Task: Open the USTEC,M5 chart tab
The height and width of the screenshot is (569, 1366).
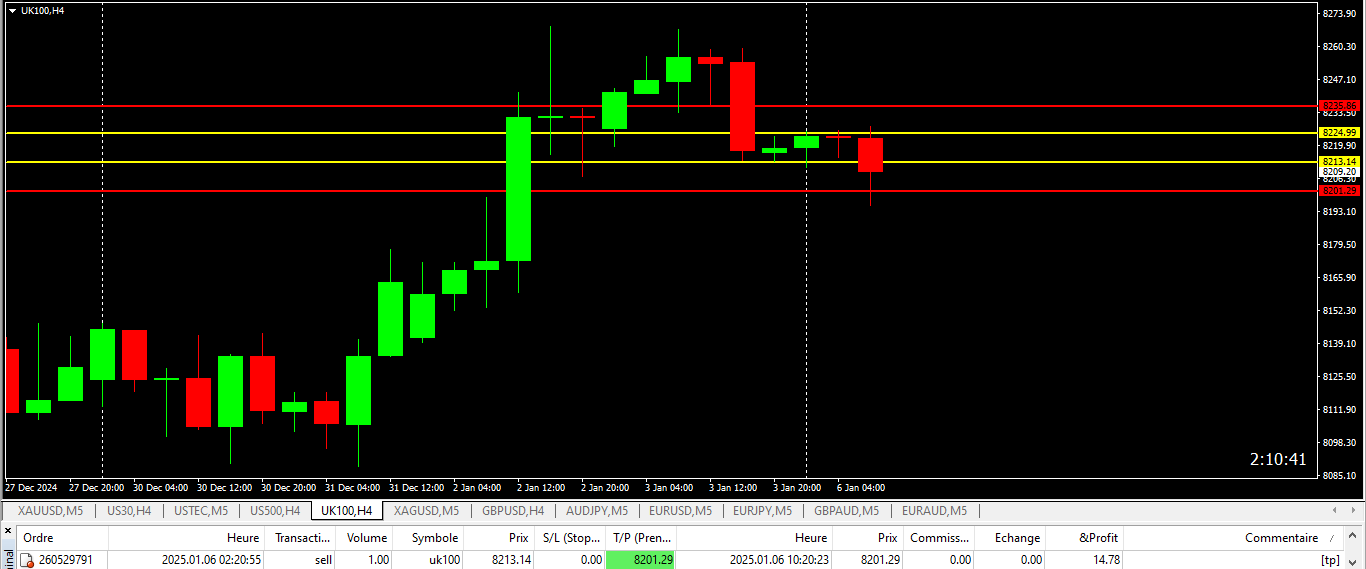Action: [201, 511]
